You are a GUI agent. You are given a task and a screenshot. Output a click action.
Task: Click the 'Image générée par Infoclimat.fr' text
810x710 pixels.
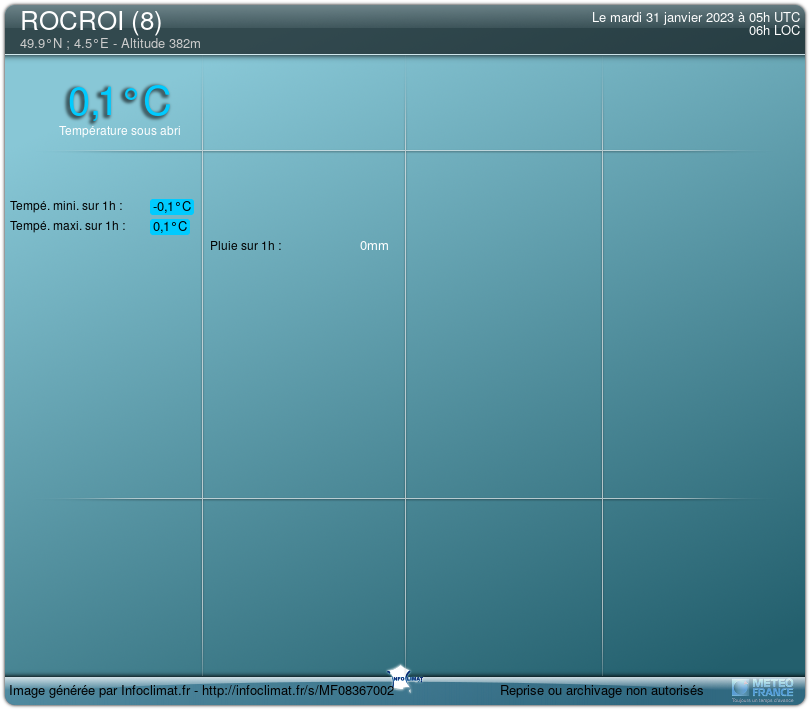click(x=99, y=691)
